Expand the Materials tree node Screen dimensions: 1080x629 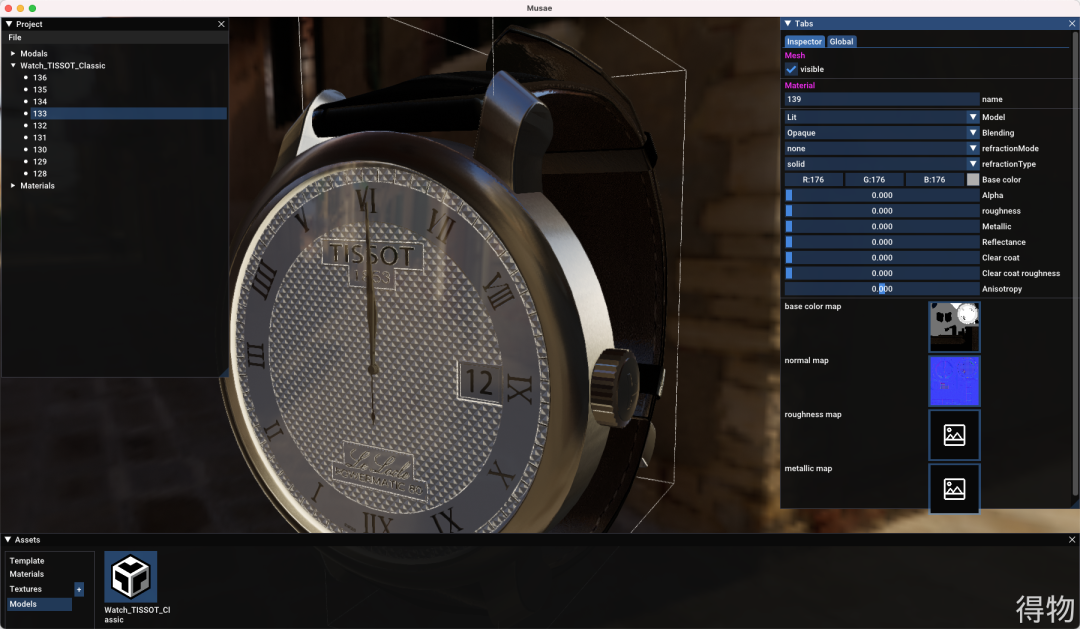(x=13, y=185)
